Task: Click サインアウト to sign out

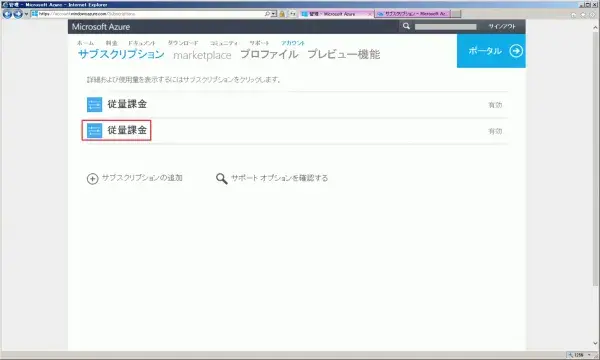Action: point(502,26)
